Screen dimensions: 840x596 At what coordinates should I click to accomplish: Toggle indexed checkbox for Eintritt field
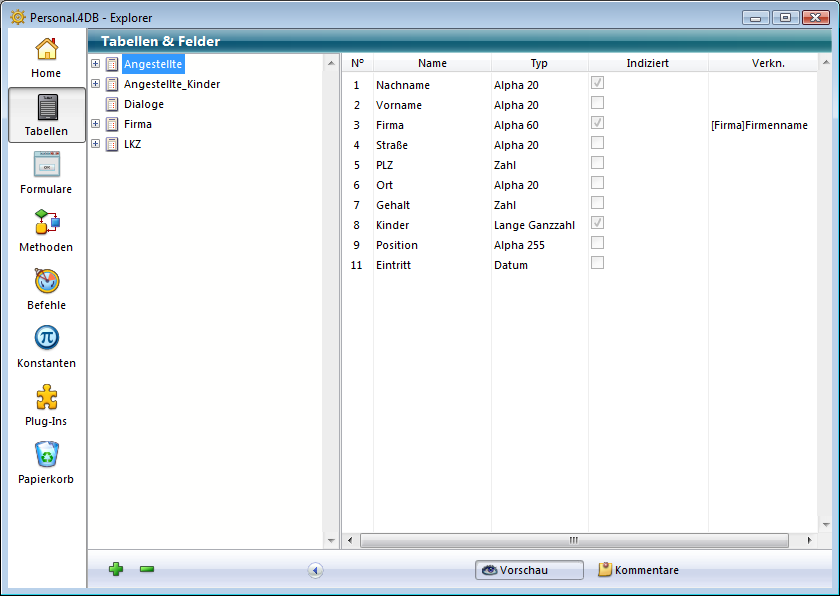[x=598, y=263]
